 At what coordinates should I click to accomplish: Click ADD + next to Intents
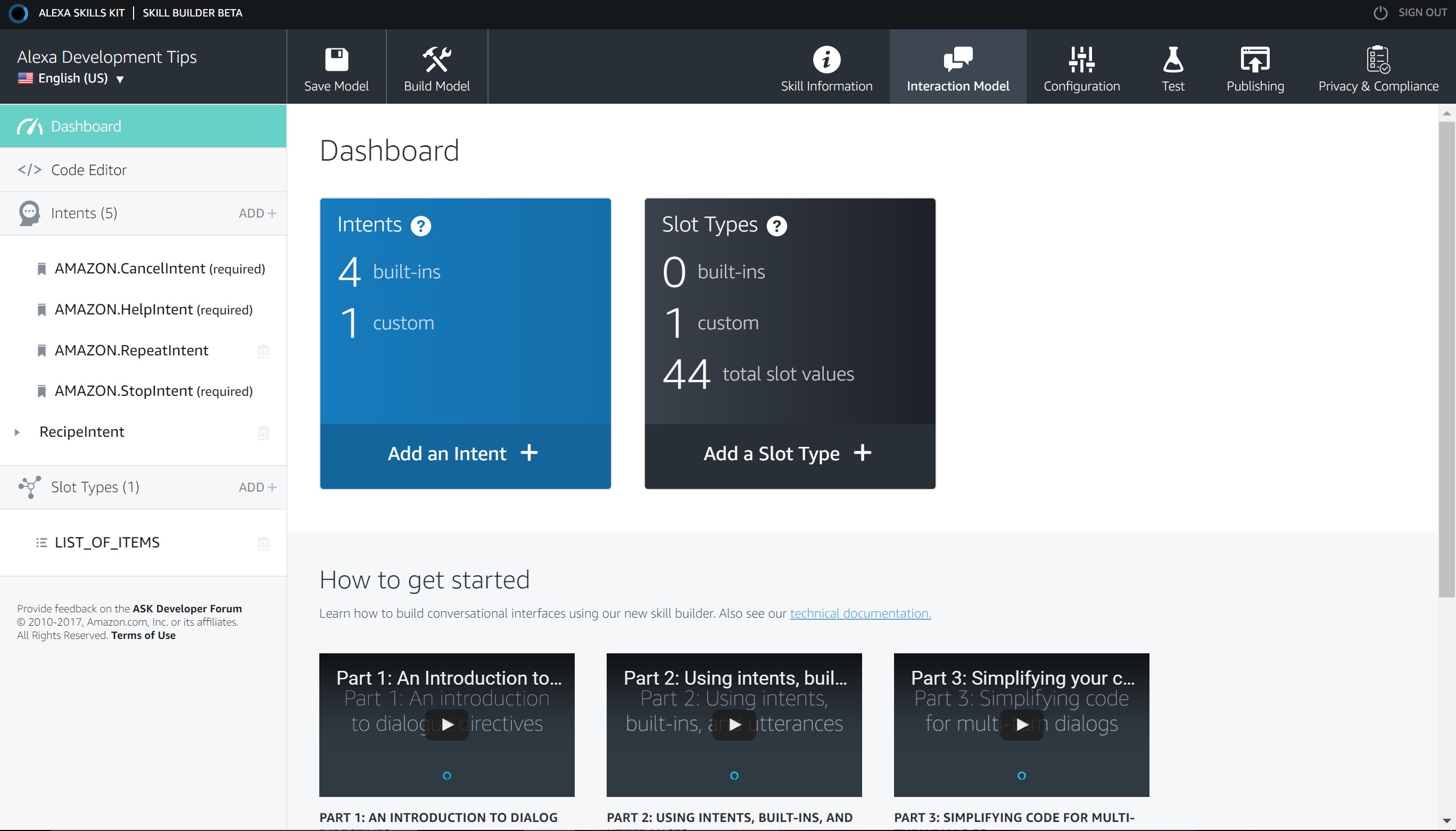click(x=258, y=213)
